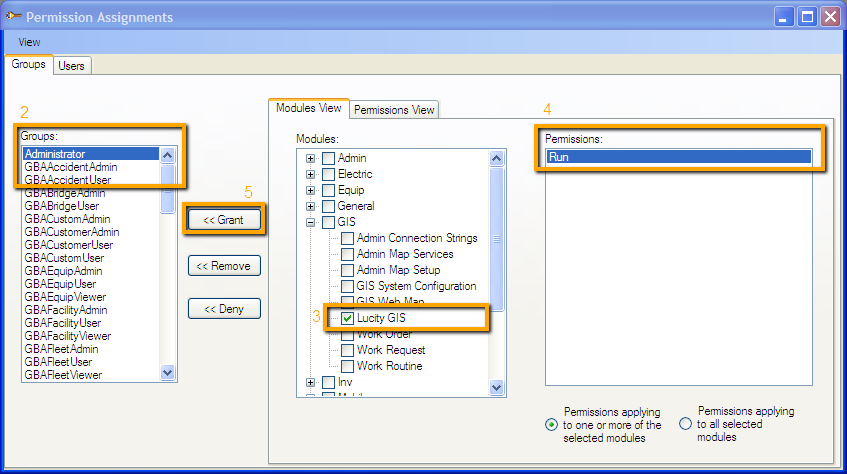Screen dimensions: 847x474
Task: Check the Electric module checkbox
Action: 328,175
